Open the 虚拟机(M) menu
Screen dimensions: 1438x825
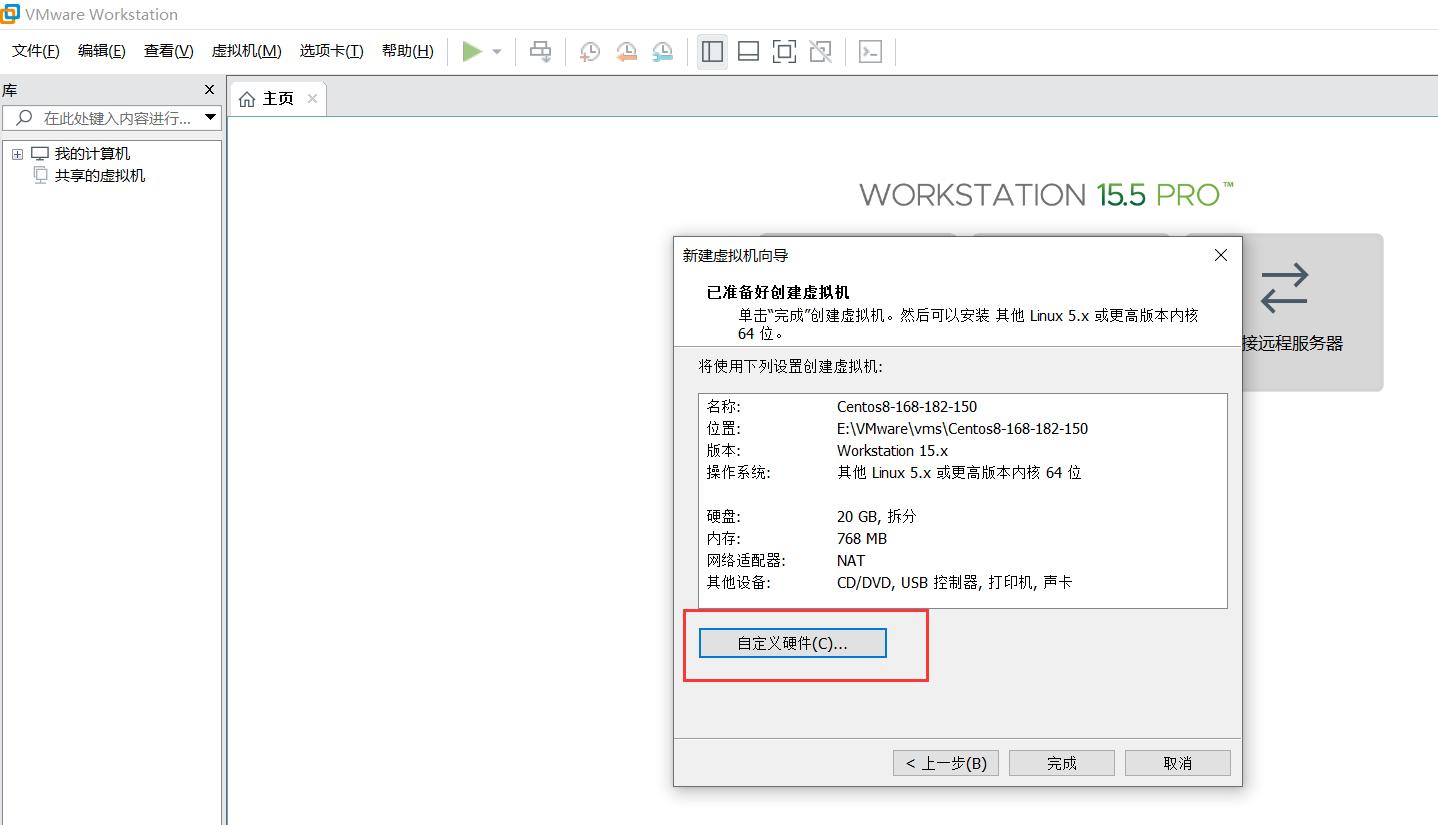tap(245, 50)
